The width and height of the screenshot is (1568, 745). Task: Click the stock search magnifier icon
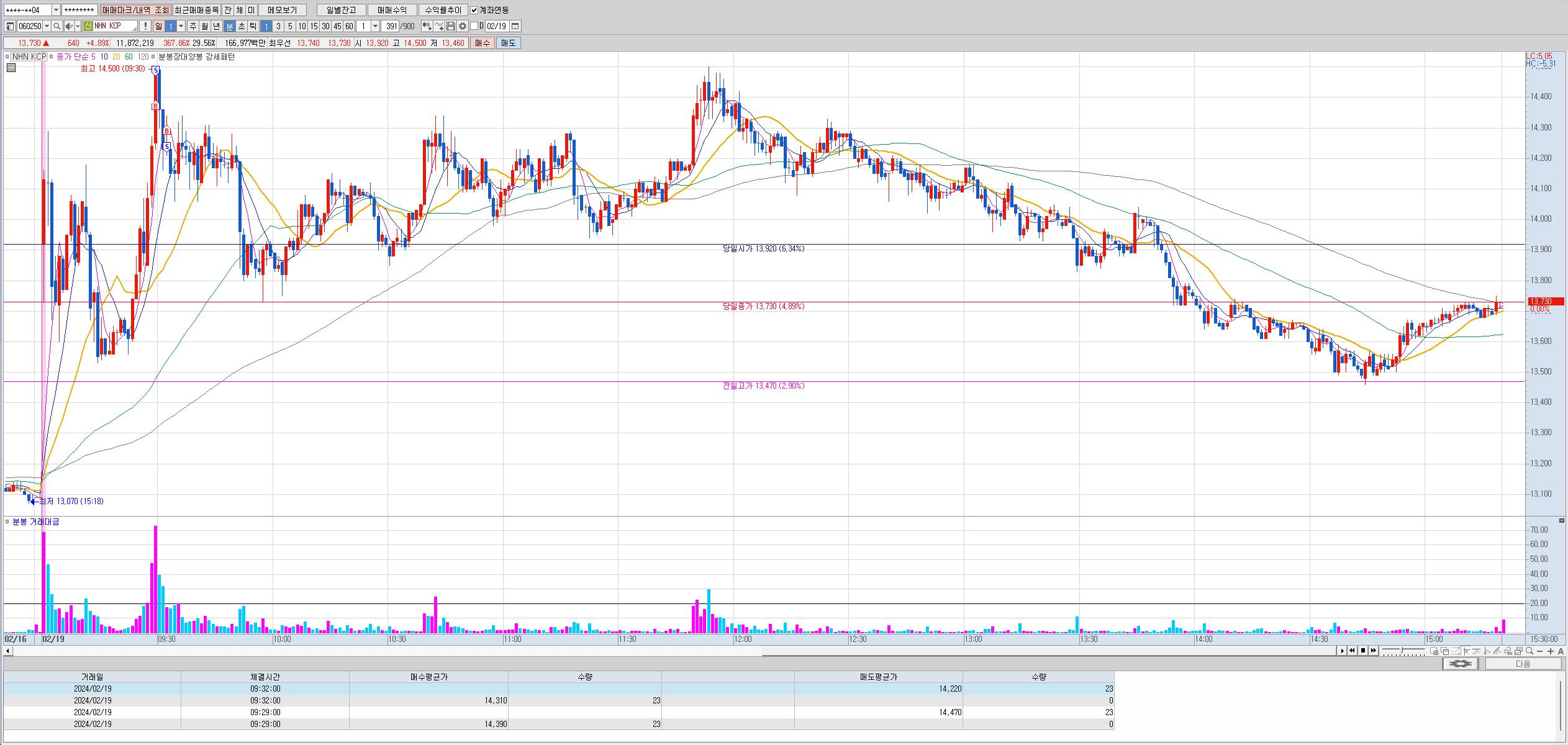click(x=57, y=26)
